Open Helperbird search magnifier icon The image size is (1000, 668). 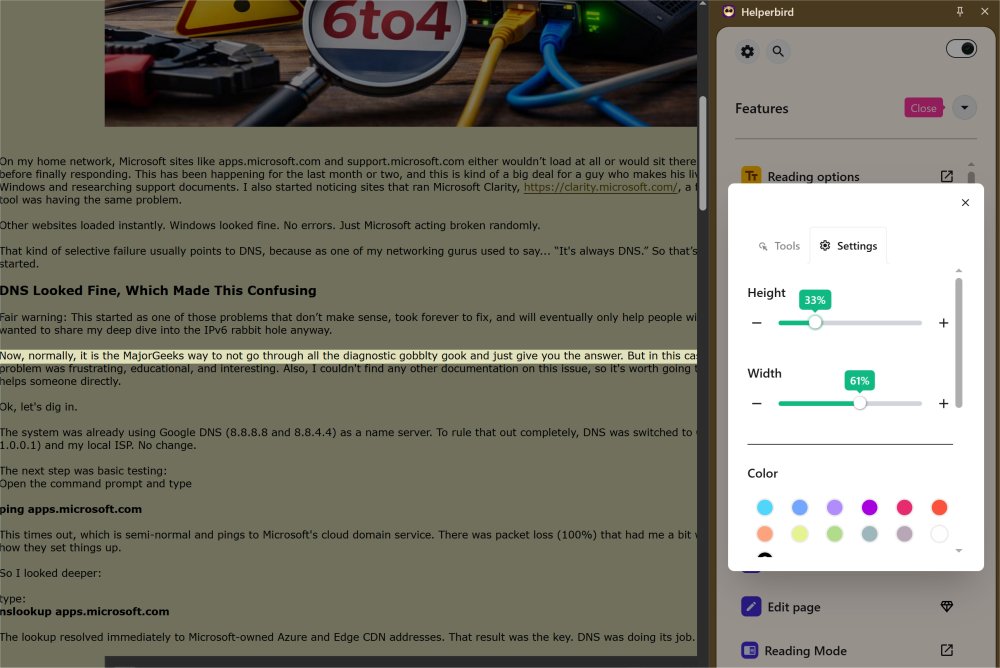tap(778, 51)
